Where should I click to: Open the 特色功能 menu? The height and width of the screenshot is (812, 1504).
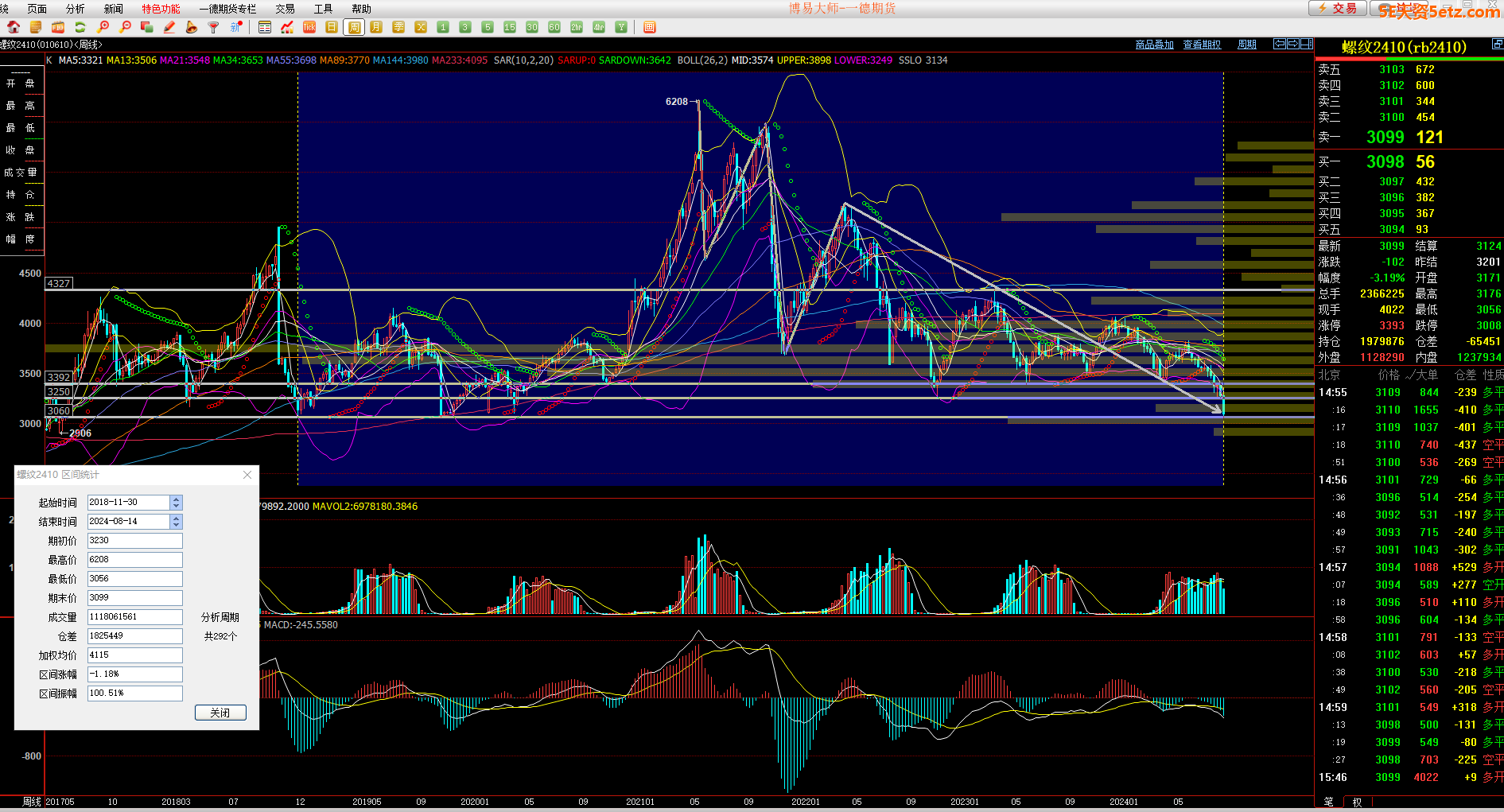[161, 9]
